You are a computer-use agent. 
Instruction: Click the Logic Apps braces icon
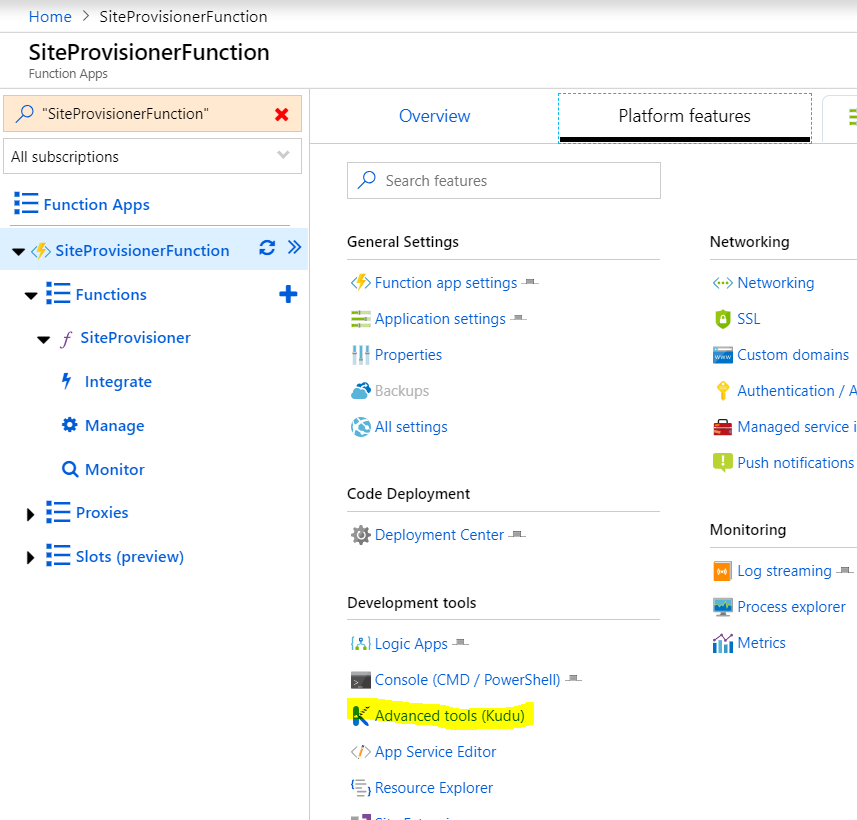click(361, 643)
